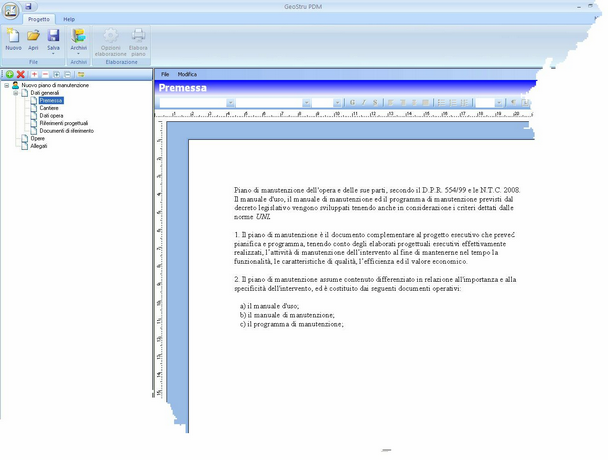The width and height of the screenshot is (608, 460).
Task: Toggle bulleted list
Action: pyautogui.click(x=441, y=103)
